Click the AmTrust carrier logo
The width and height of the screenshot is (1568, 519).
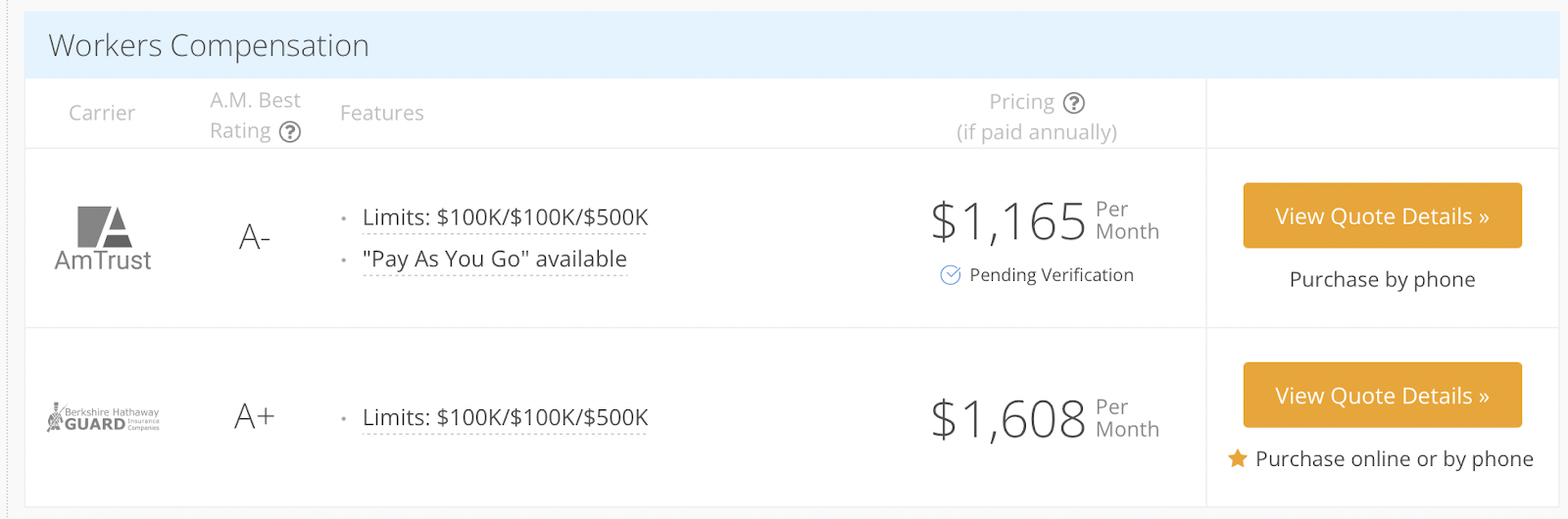click(x=103, y=238)
